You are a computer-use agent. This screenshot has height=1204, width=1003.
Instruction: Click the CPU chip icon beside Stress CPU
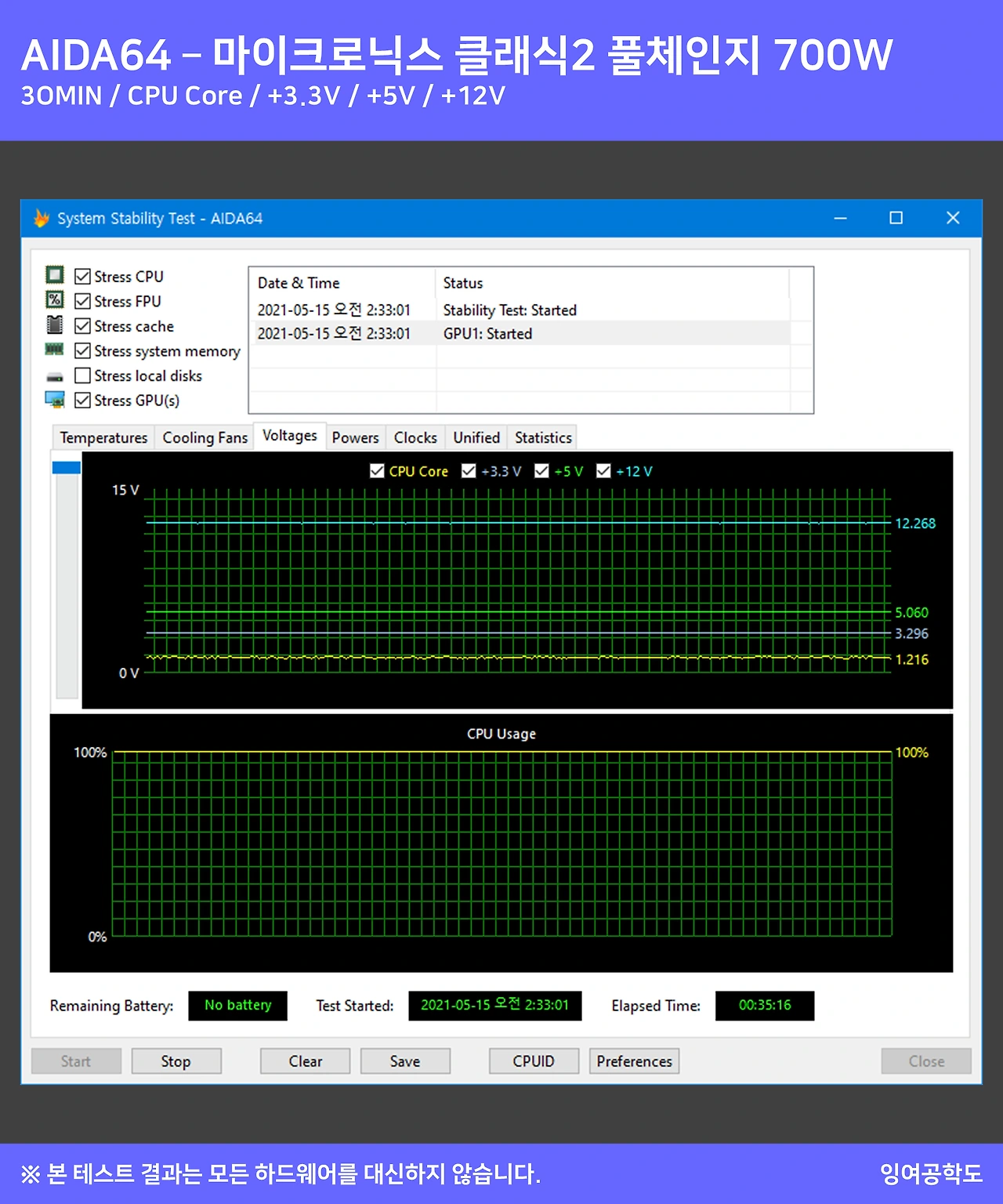tap(54, 275)
